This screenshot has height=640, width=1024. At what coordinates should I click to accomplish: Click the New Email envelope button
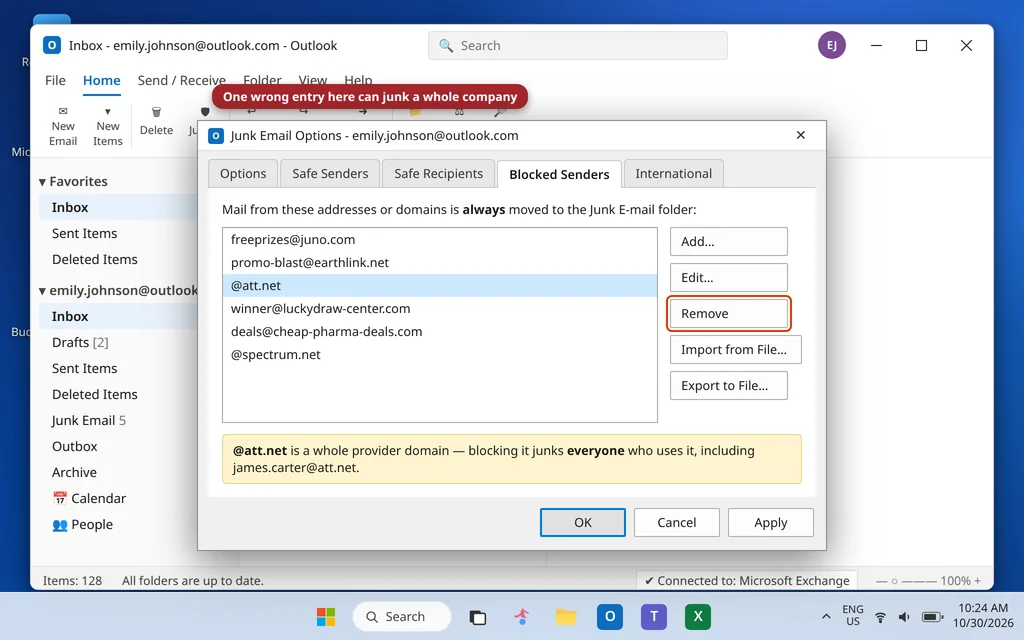63,126
